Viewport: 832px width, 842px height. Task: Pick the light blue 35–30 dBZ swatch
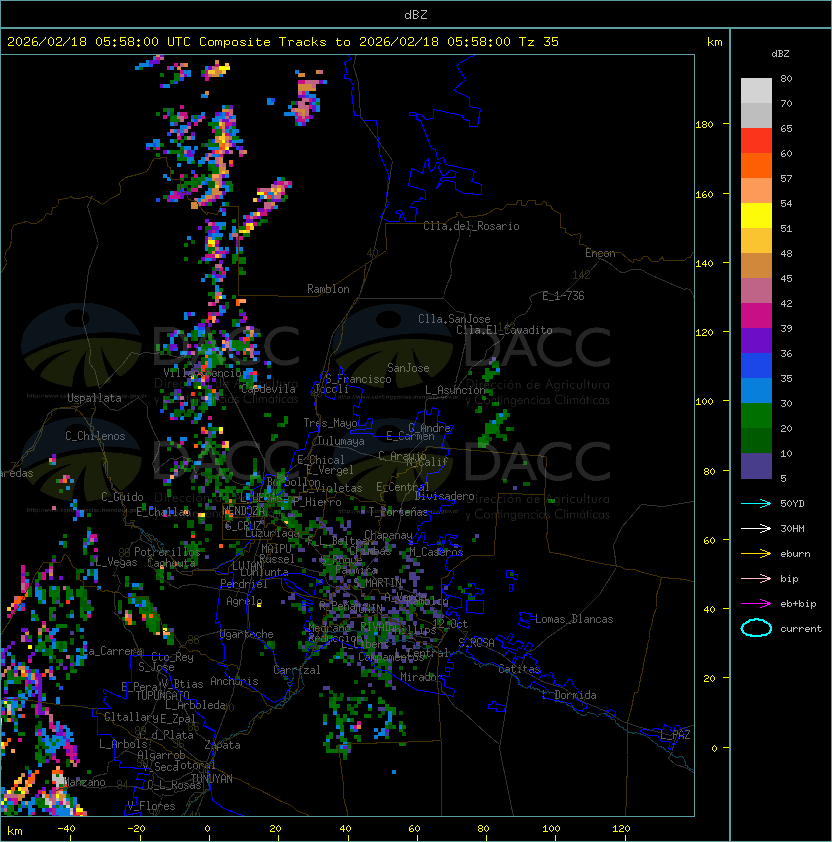click(756, 390)
